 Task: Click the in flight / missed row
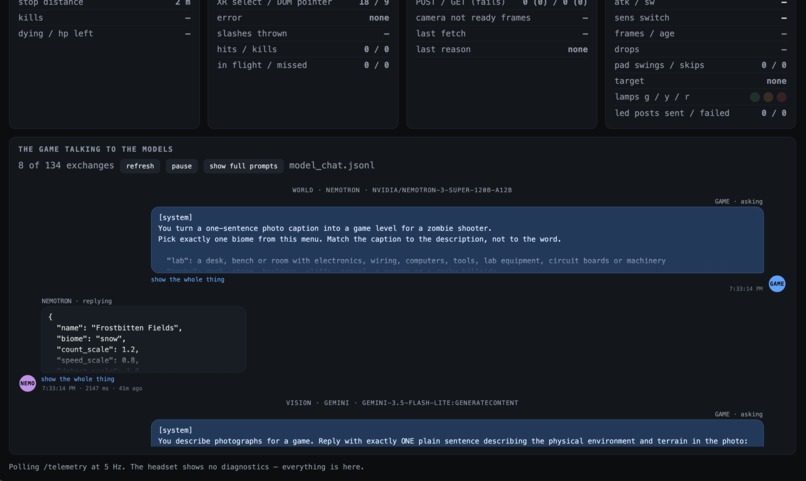pos(303,65)
